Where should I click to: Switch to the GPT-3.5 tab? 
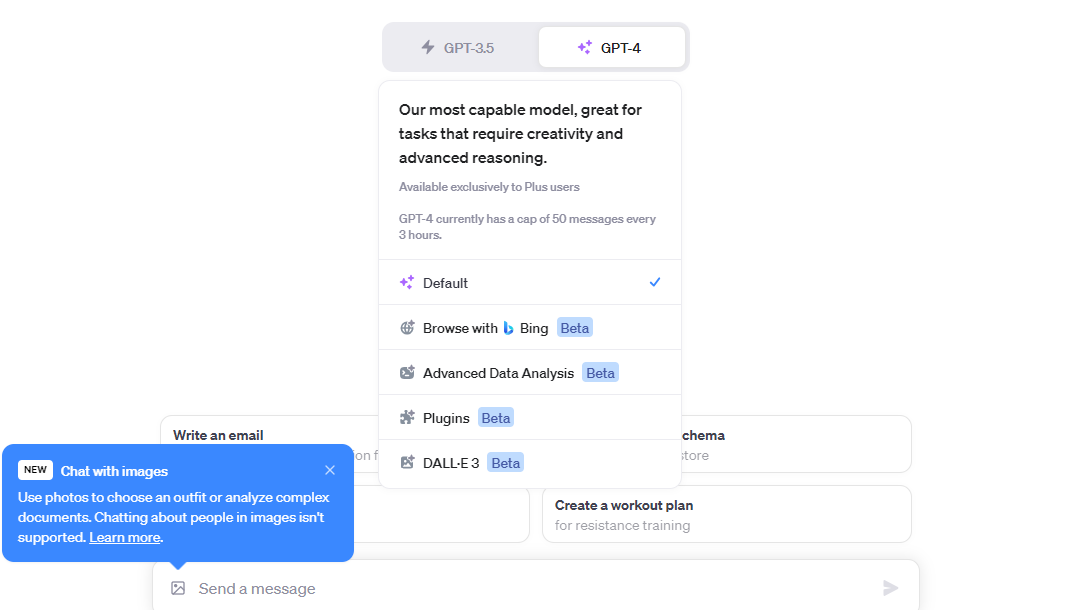pyautogui.click(x=461, y=47)
